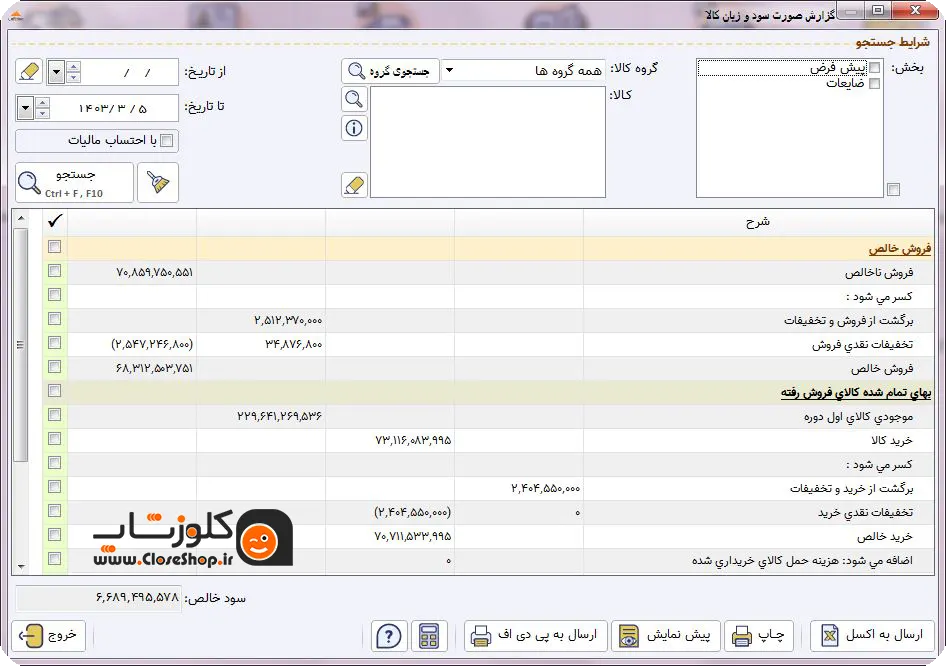Click the table scrollbar down arrow
The image size is (946, 666).
click(21, 566)
